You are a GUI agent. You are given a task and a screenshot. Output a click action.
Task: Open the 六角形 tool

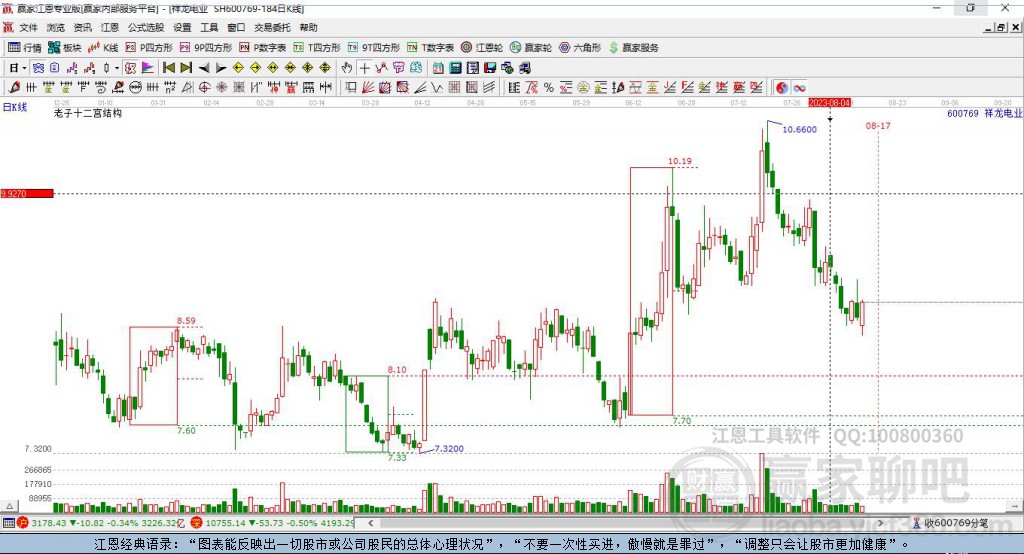click(580, 48)
